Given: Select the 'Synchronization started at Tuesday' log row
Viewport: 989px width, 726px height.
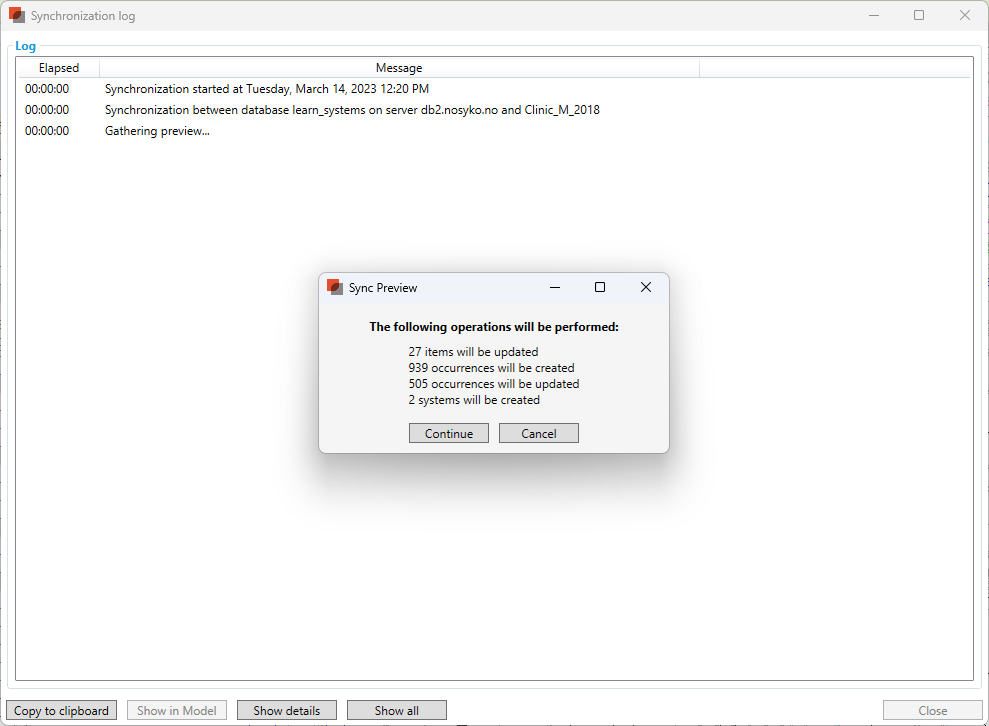Looking at the screenshot, I should click(494, 89).
